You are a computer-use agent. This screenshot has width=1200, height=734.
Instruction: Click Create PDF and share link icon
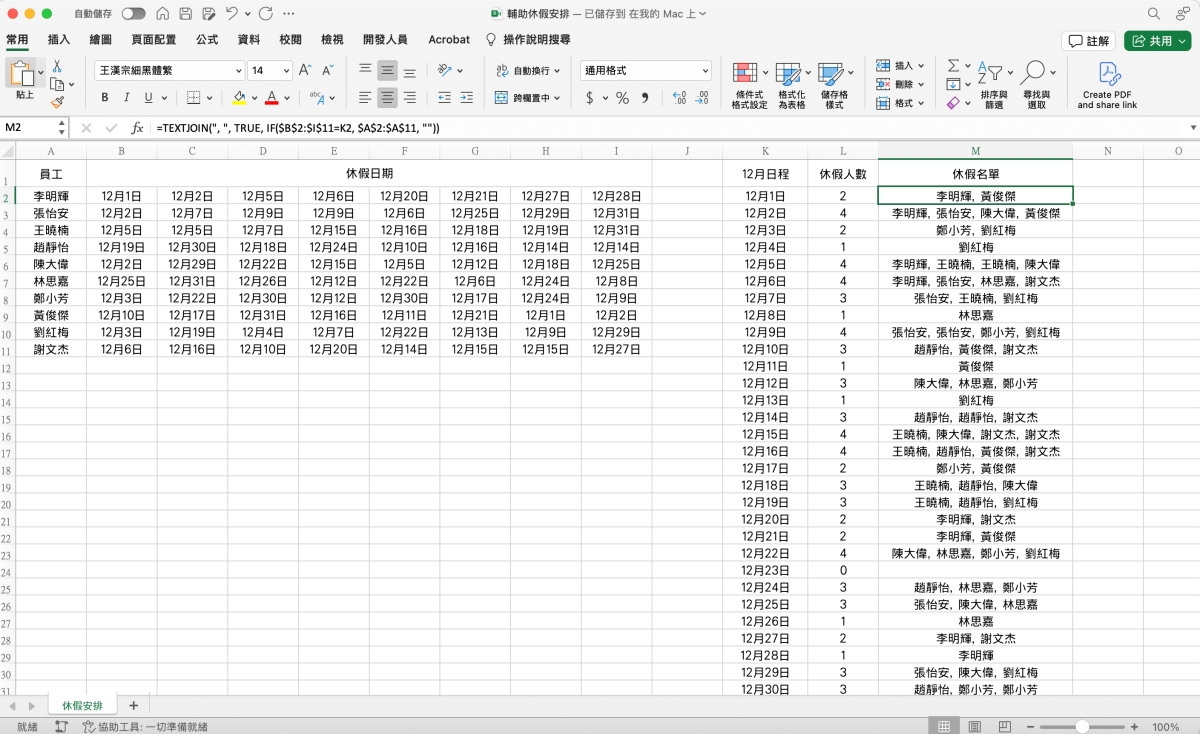1107,73
